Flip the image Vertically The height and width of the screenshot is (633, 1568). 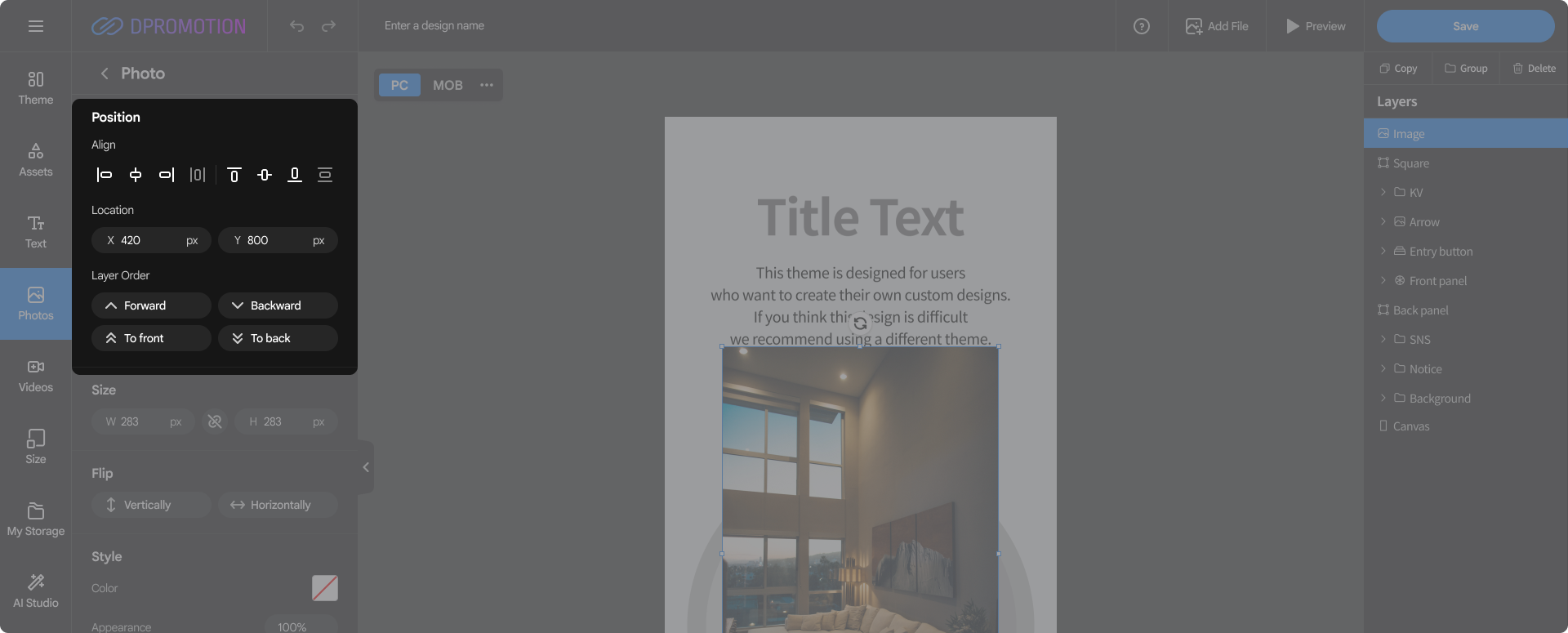[151, 505]
